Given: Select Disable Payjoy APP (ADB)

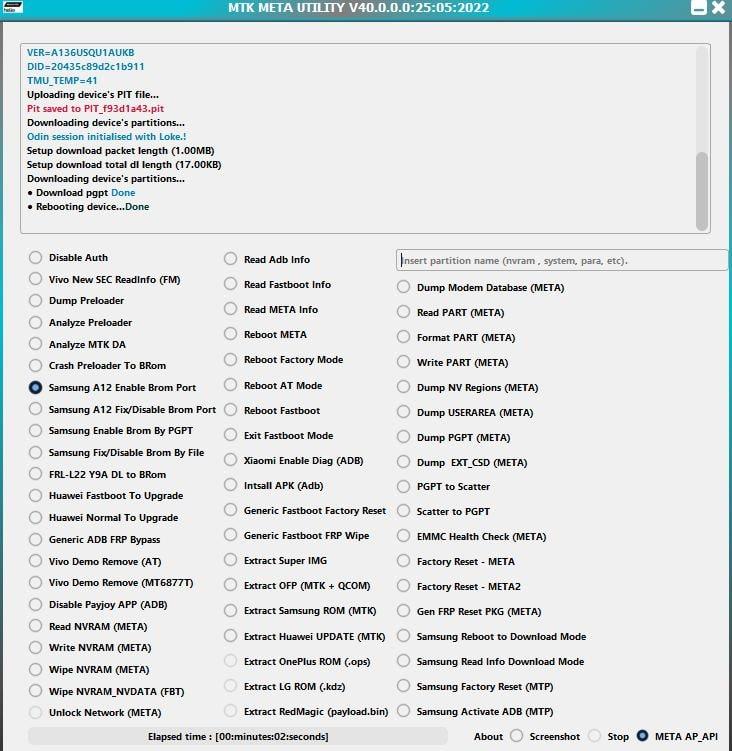Looking at the screenshot, I should coord(35,604).
